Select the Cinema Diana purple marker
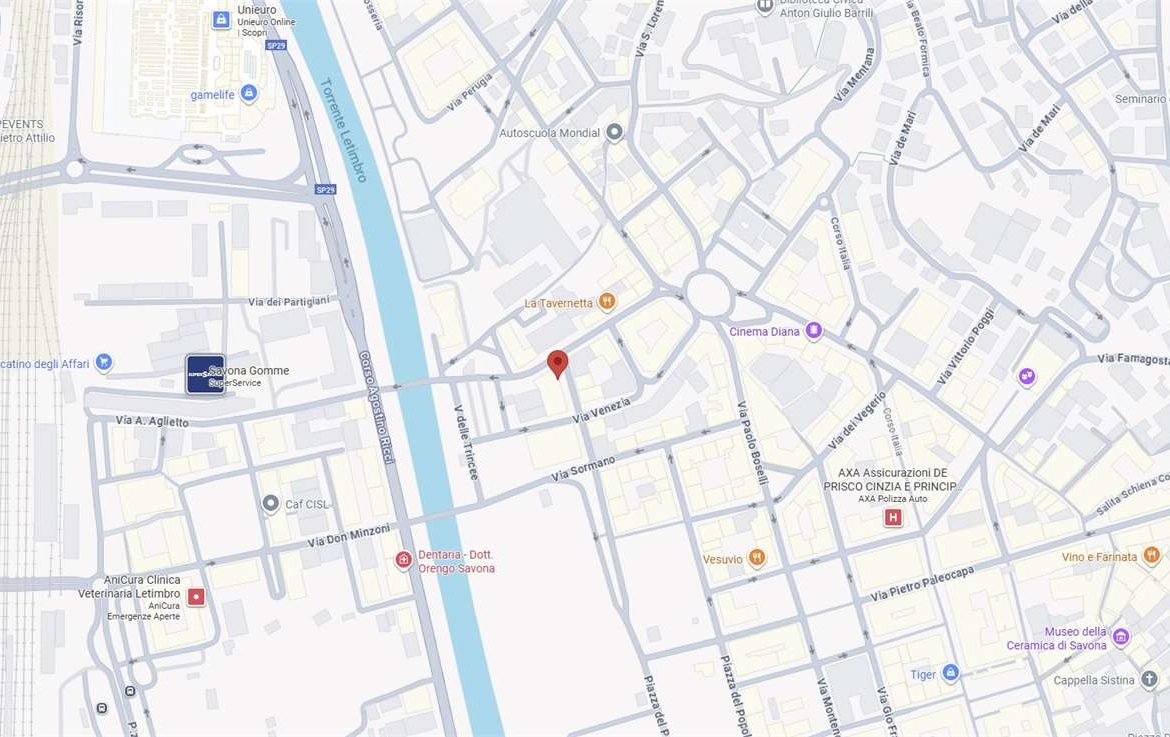The width and height of the screenshot is (1170, 737). (813, 331)
